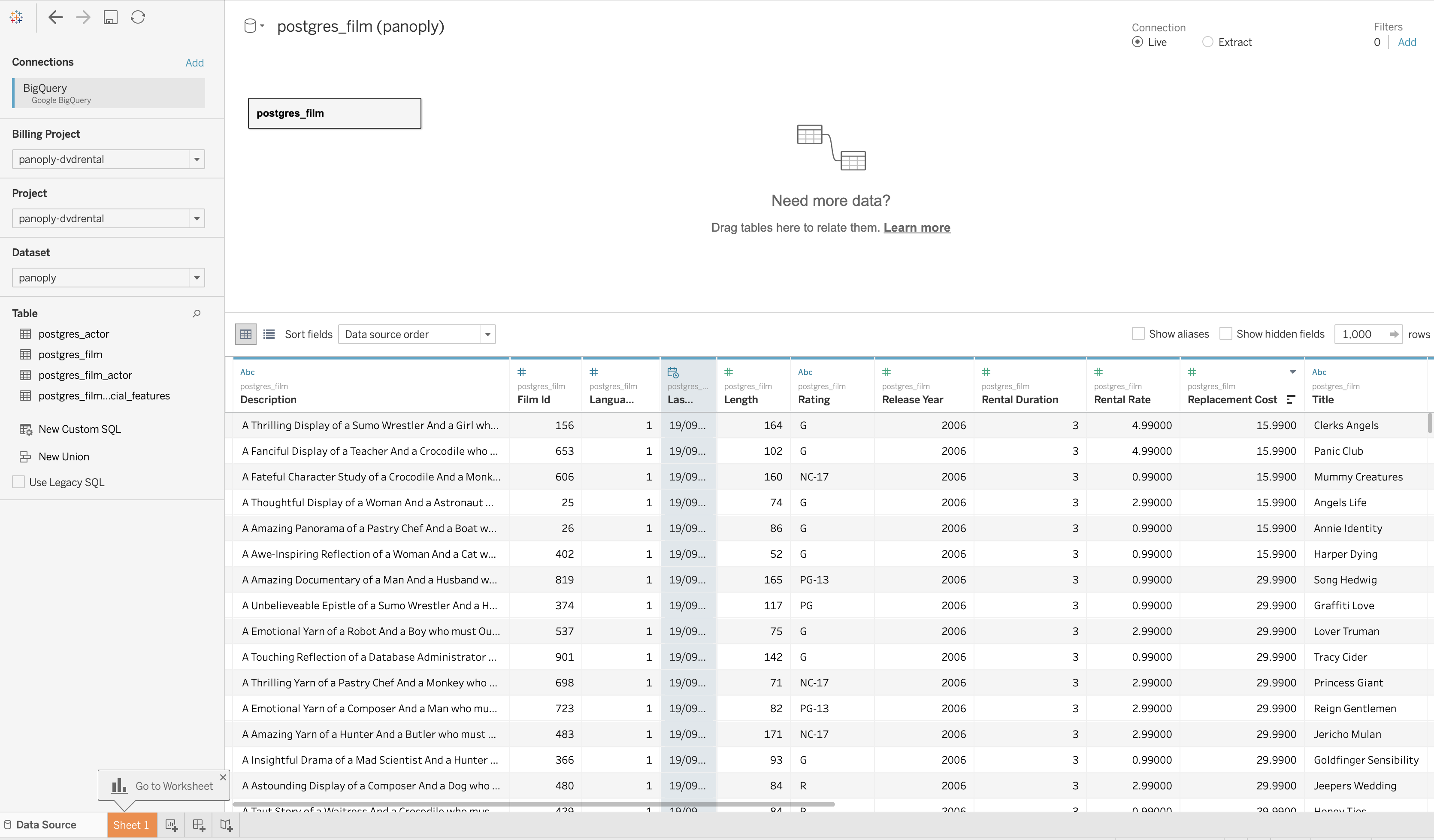The height and width of the screenshot is (840, 1434).
Task: Click the undo arrow in the toolbar
Action: (x=55, y=17)
